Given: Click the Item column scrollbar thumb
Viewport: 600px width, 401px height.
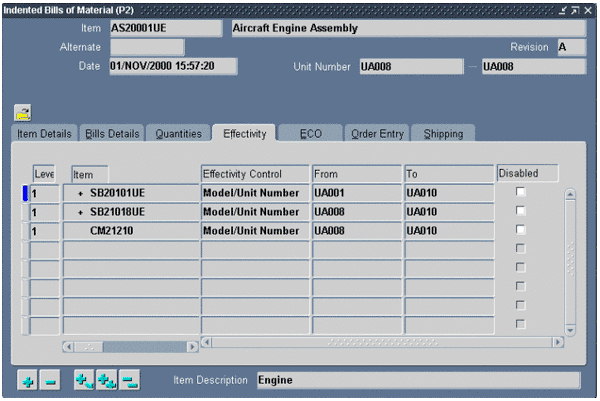Looking at the screenshot, I should click(x=89, y=347).
